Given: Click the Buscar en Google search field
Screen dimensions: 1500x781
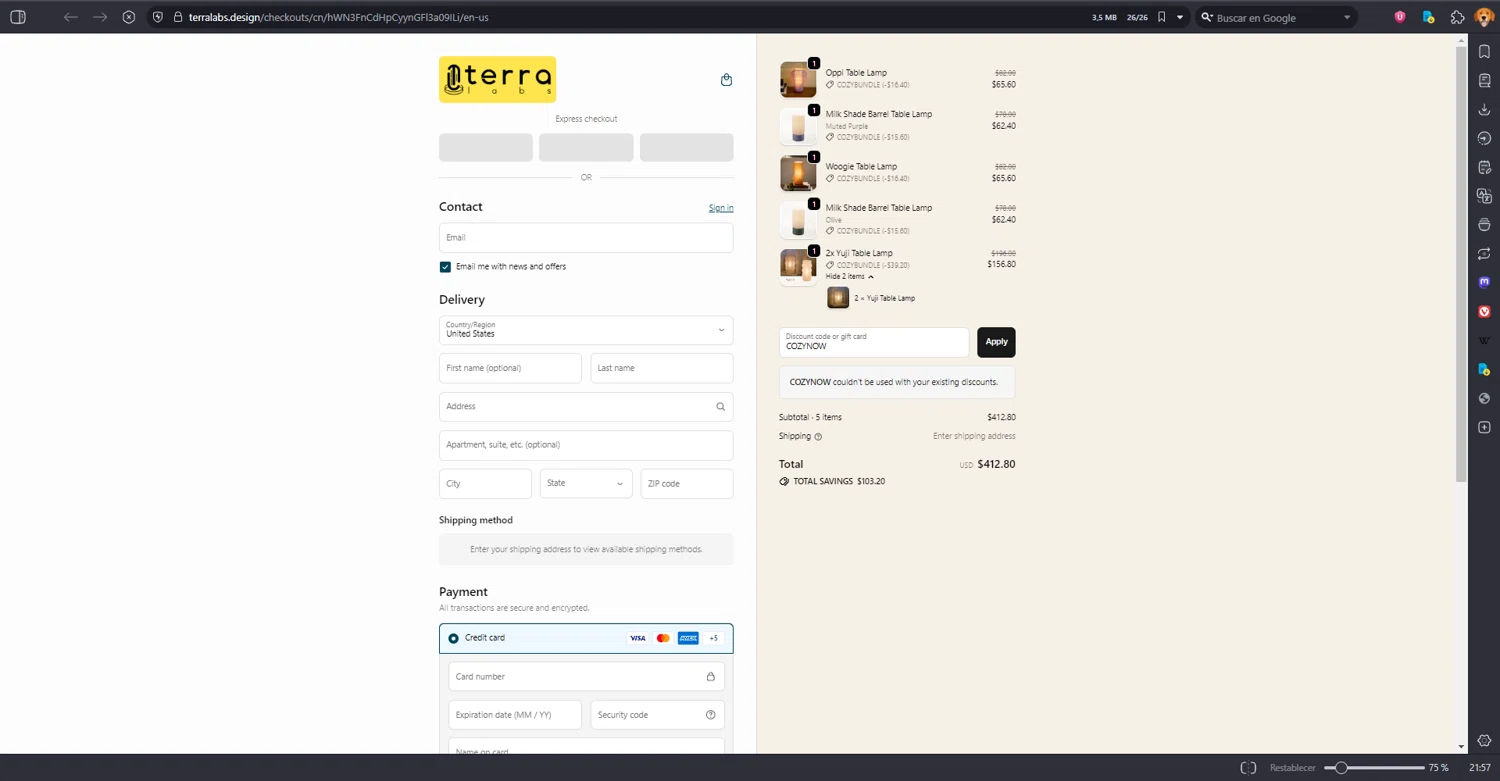Looking at the screenshot, I should (x=1276, y=17).
